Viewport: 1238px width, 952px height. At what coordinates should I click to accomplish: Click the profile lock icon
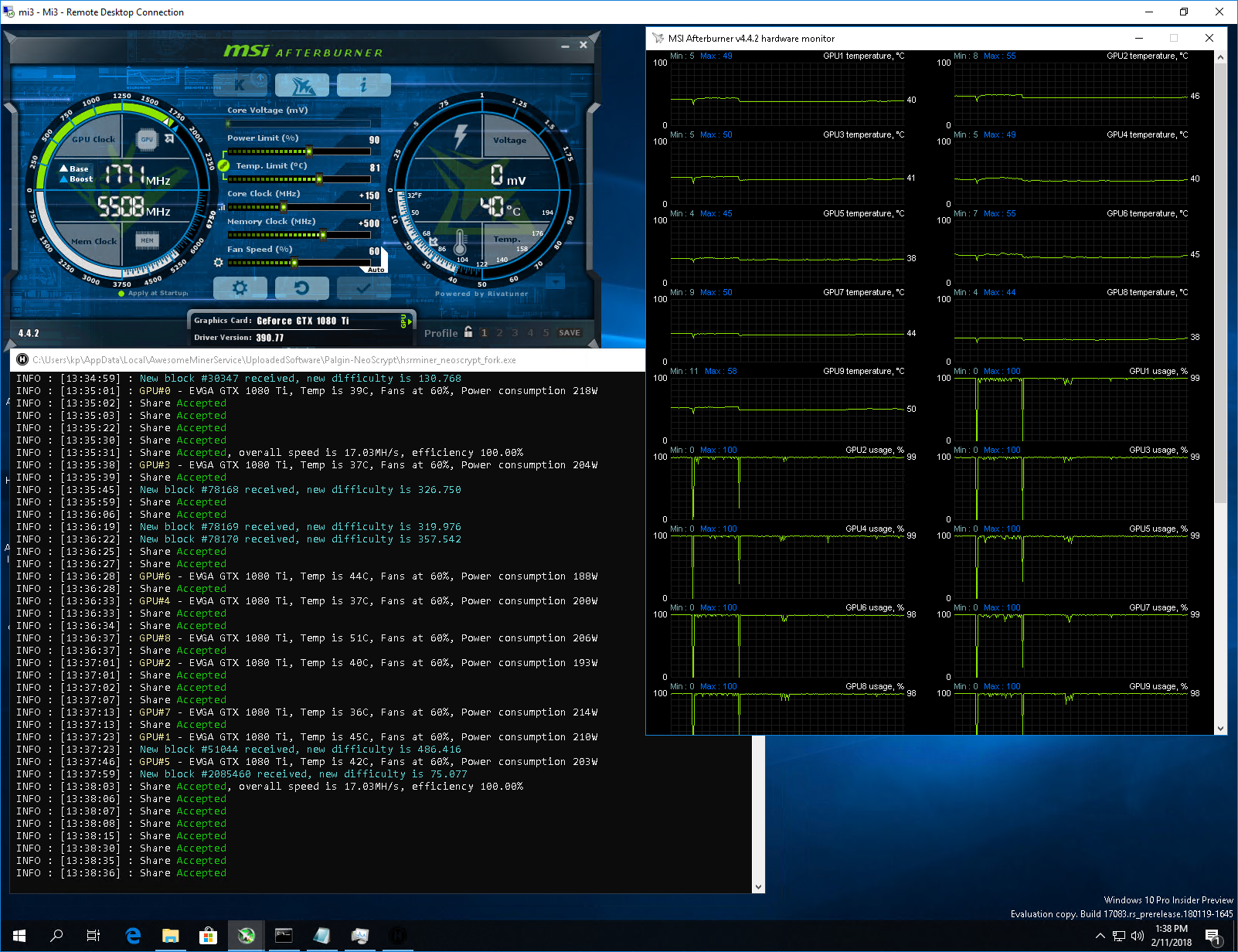468,332
